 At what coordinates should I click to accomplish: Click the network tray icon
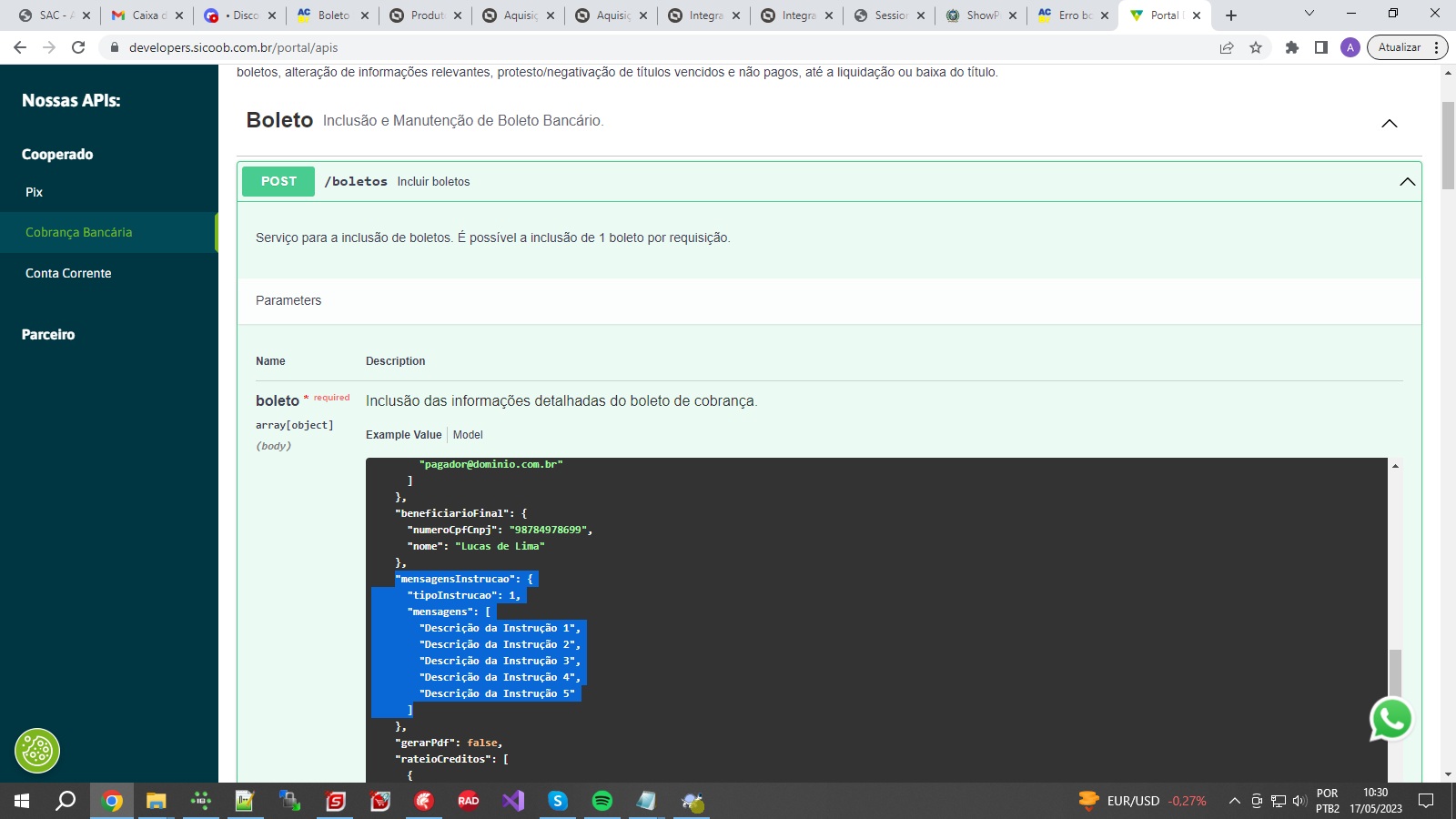pos(1279,801)
